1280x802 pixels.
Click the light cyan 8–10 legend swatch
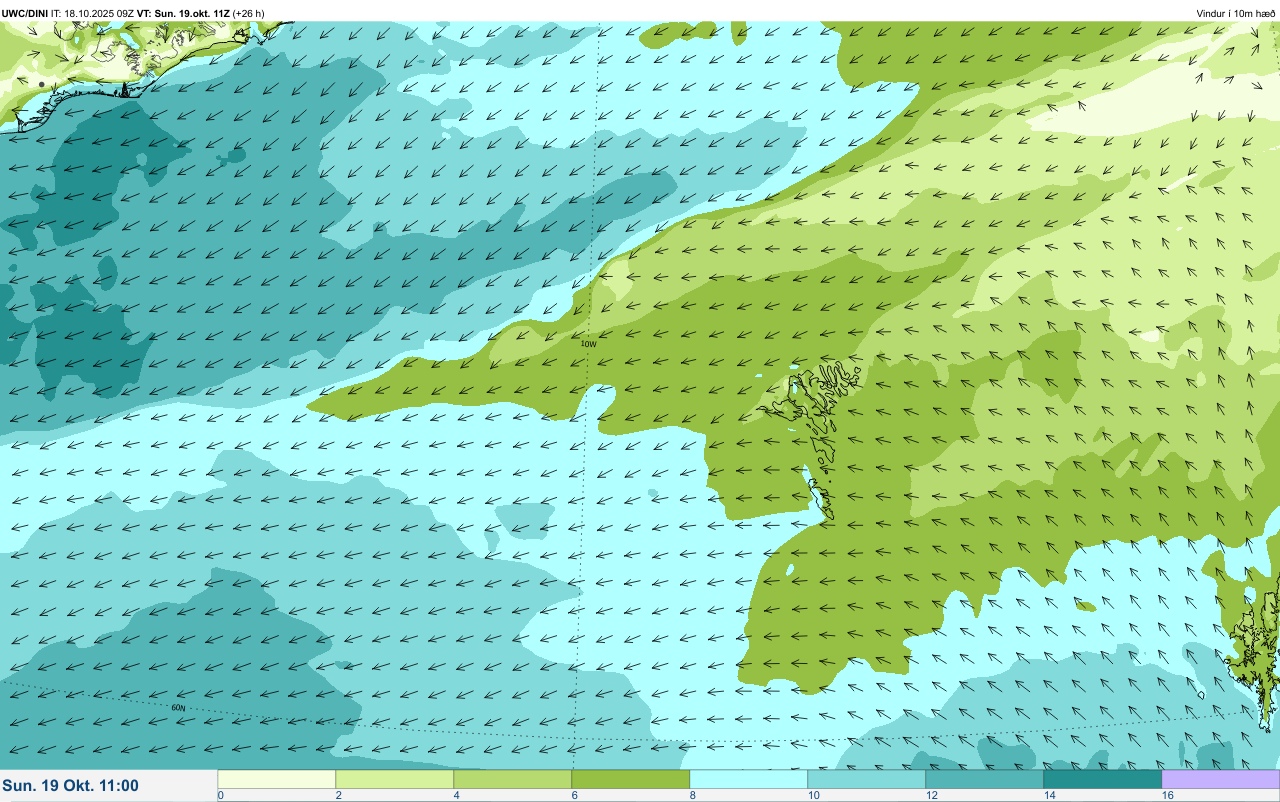pos(748,779)
